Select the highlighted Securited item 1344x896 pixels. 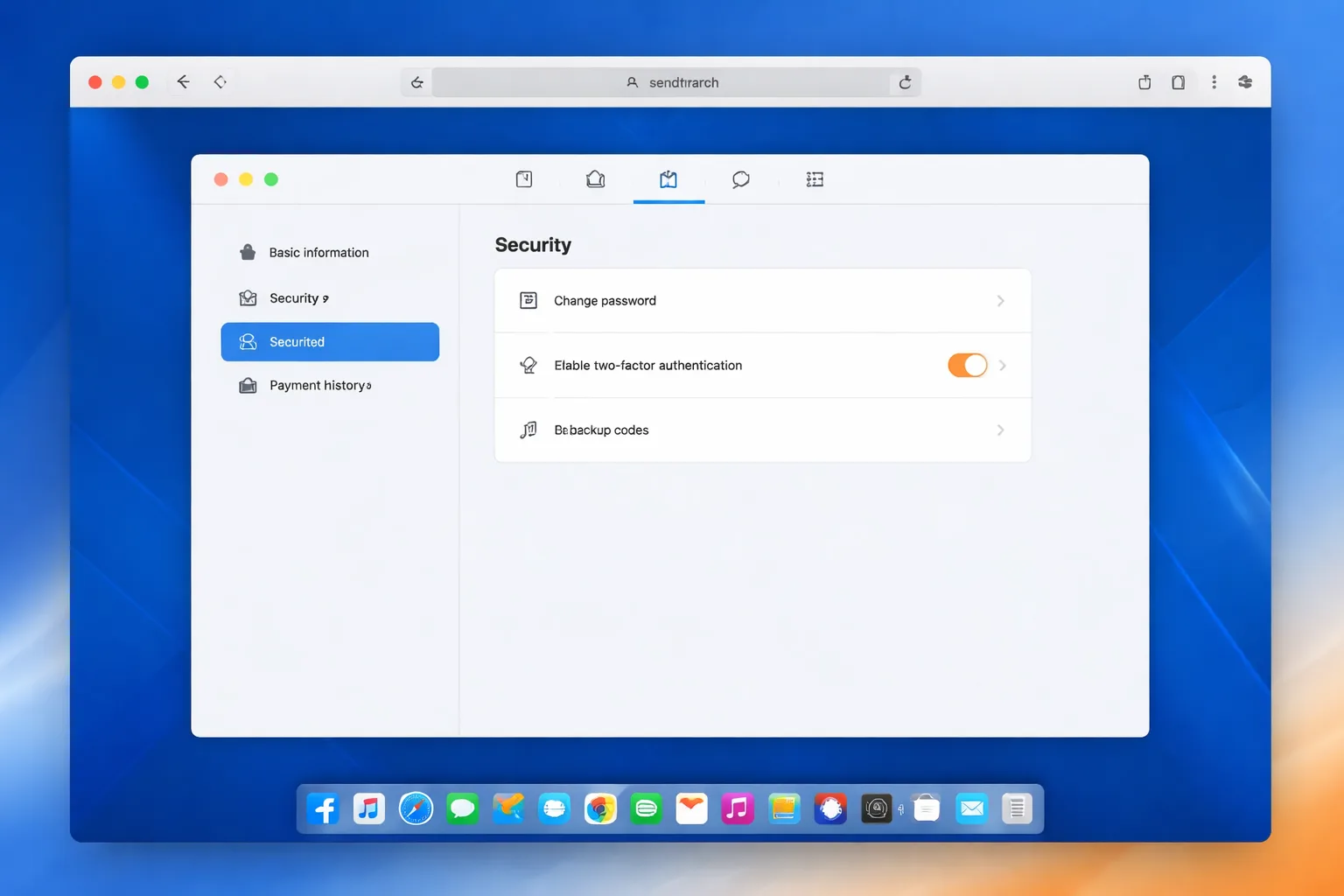tap(330, 342)
